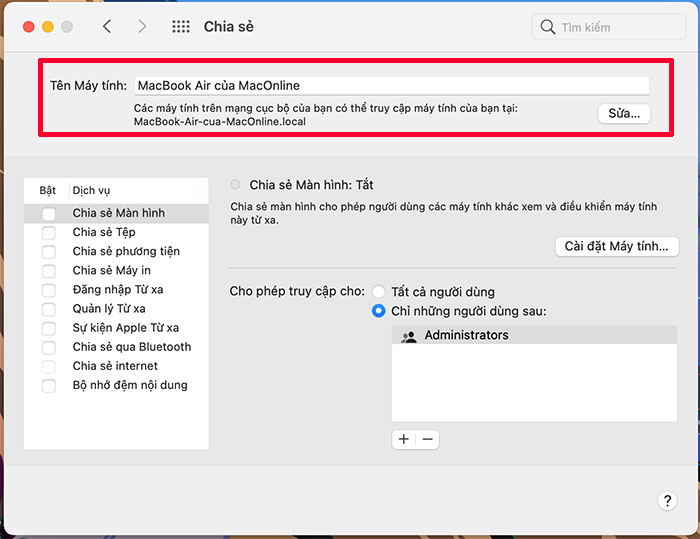This screenshot has height=539, width=700.
Task: Enable the Chia sẻ Màn hình checkbox
Action: (x=49, y=213)
